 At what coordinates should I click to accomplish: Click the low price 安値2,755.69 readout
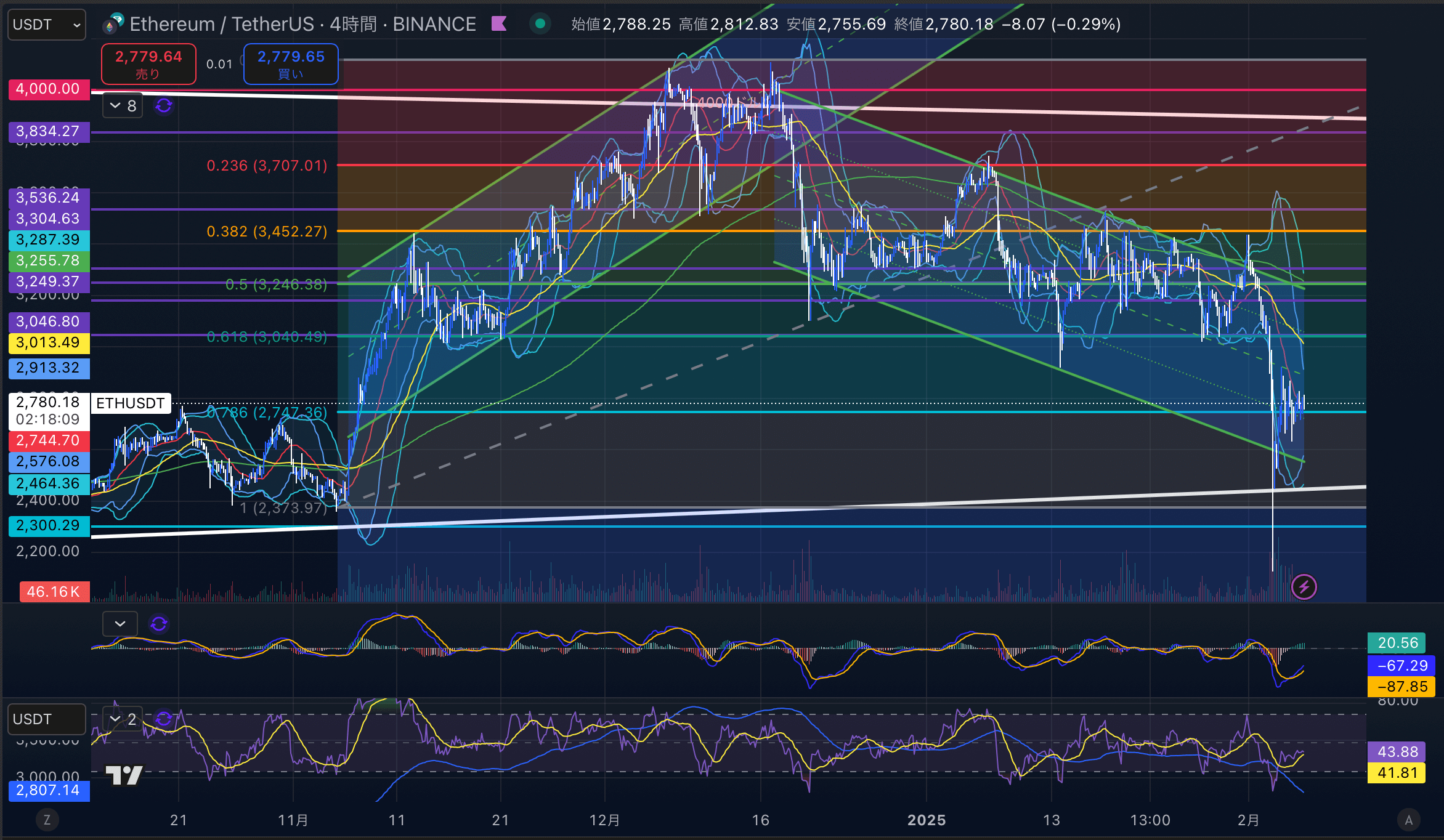837,24
